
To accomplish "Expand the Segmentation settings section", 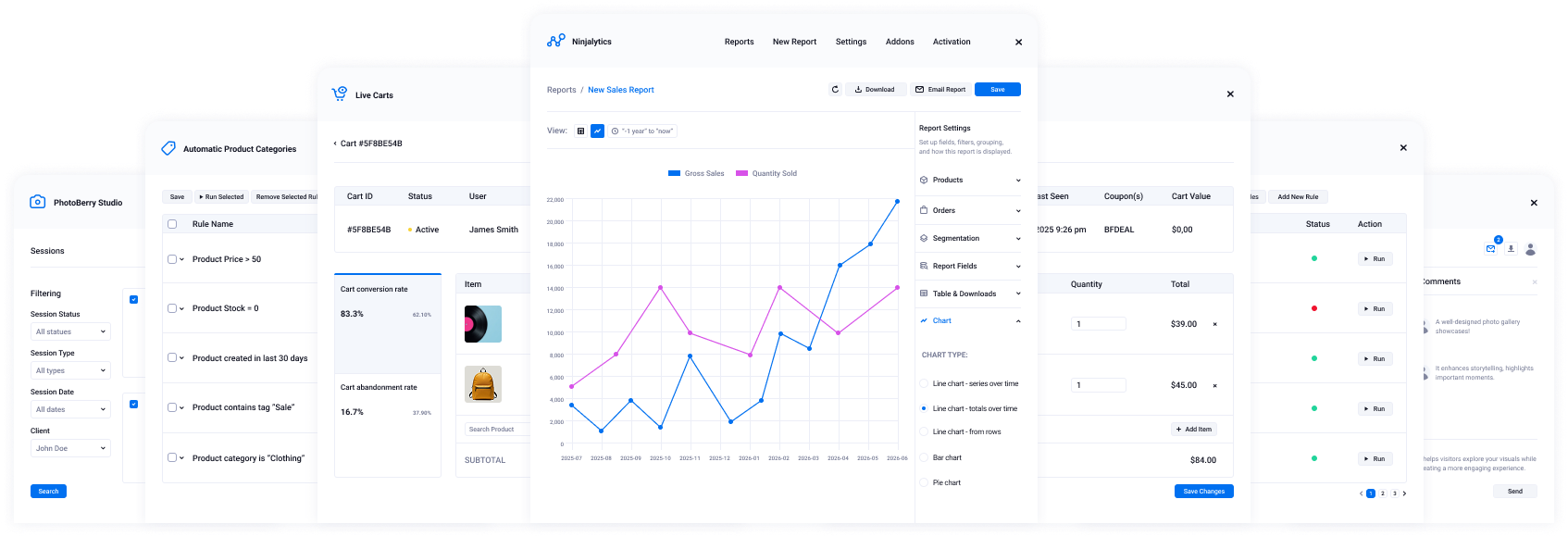I will click(x=1018, y=238).
